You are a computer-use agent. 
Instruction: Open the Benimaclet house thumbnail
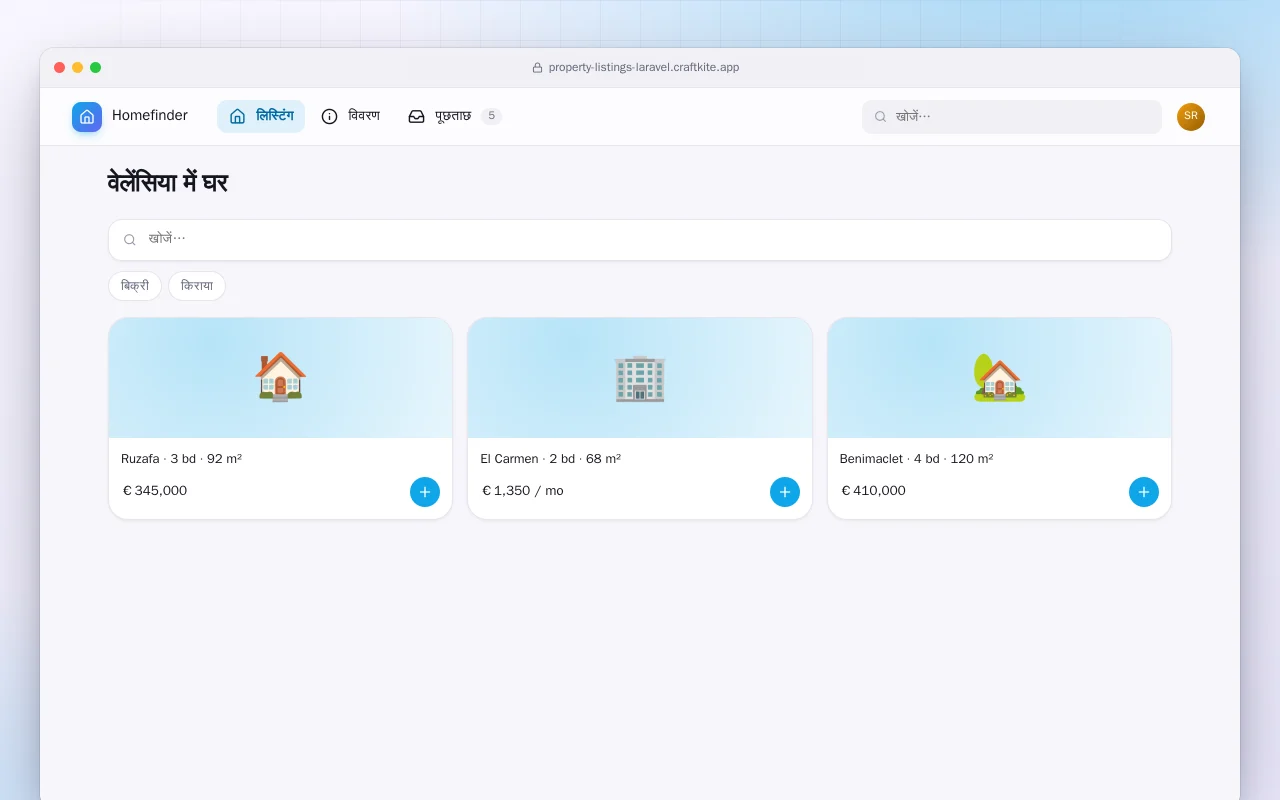(999, 378)
